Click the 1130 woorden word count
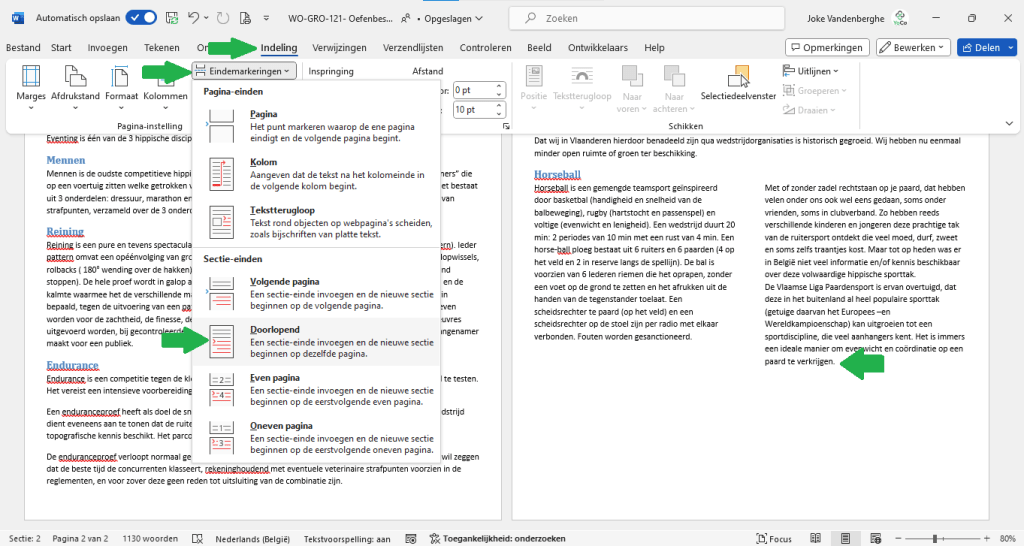 tap(150, 539)
